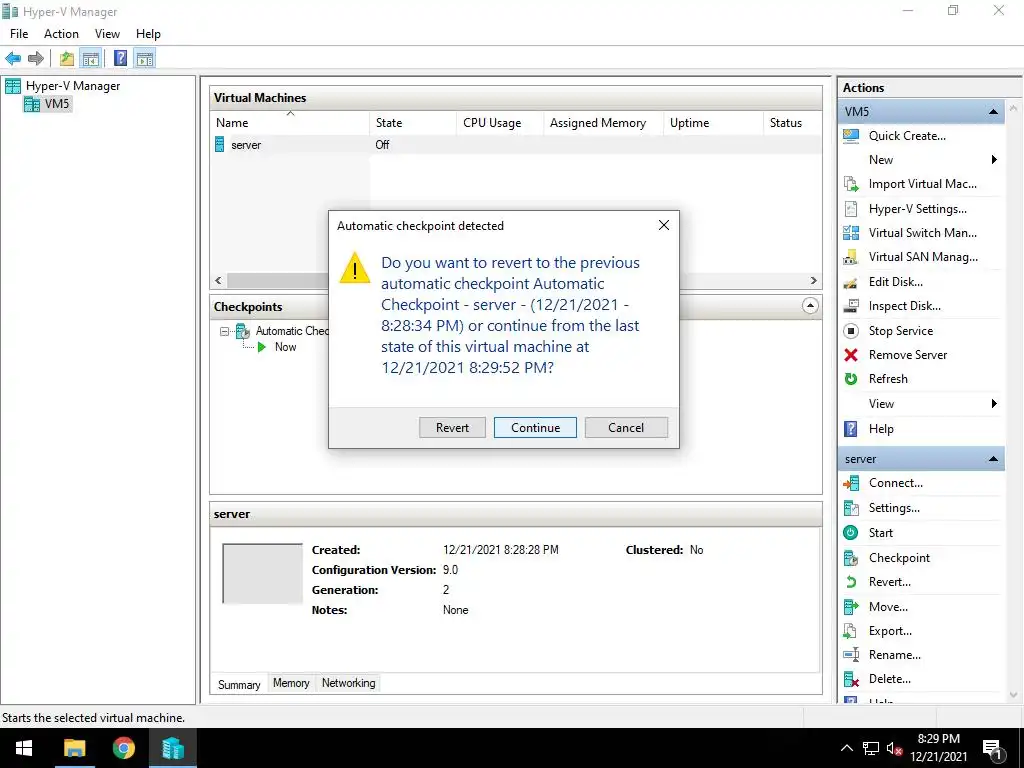Click the Connect icon under server actions
Screen dimensions: 1024x768
pyautogui.click(x=851, y=483)
